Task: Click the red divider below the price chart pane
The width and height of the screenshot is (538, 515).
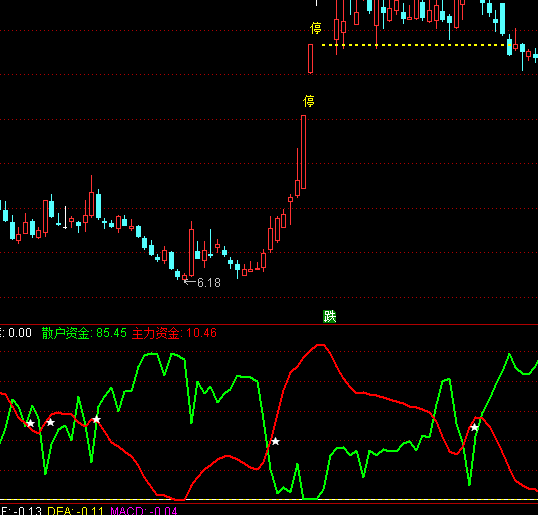Action: click(x=269, y=324)
